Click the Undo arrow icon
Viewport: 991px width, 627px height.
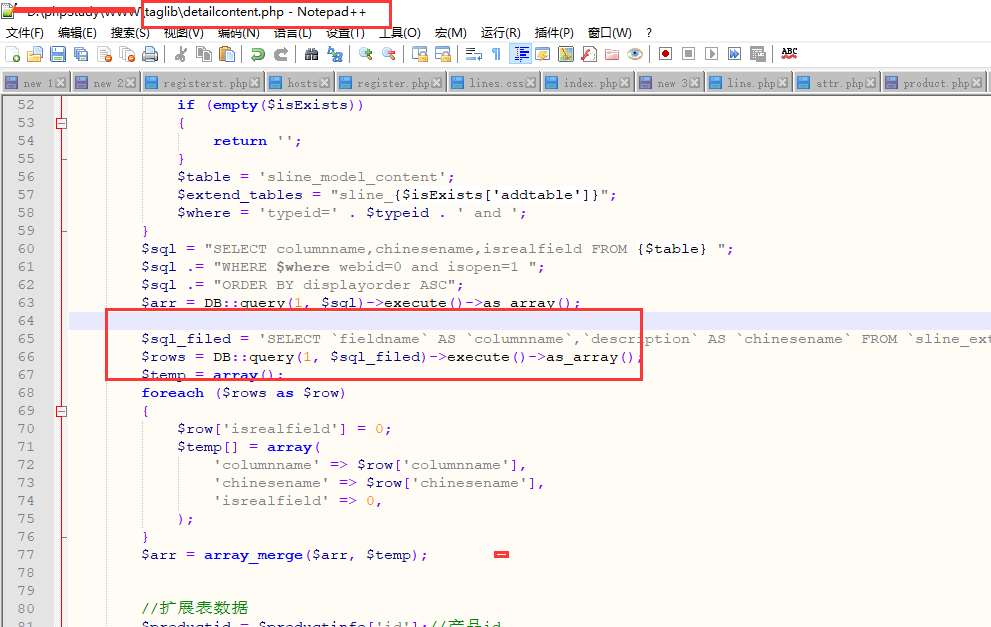tap(258, 54)
